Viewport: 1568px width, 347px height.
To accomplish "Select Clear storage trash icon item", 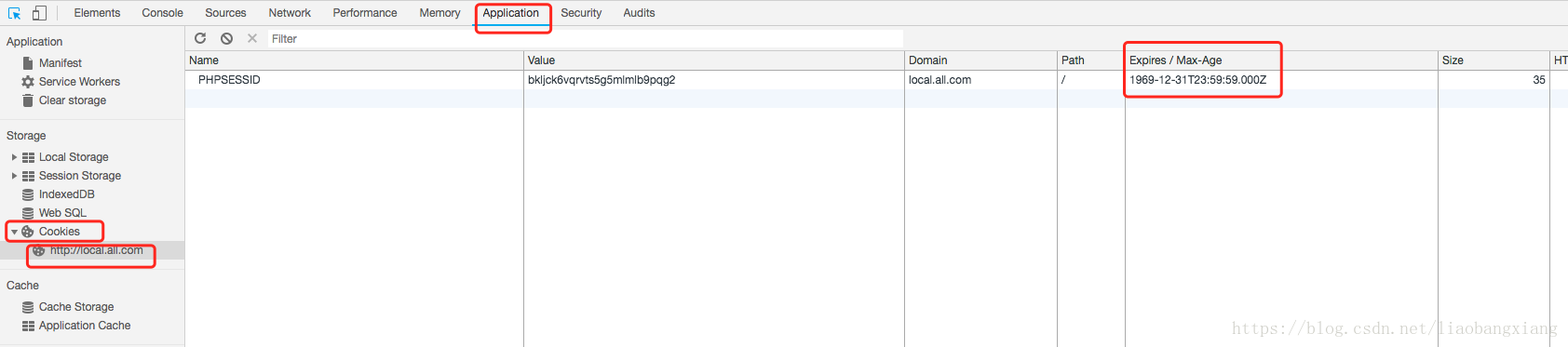I will pos(63,100).
